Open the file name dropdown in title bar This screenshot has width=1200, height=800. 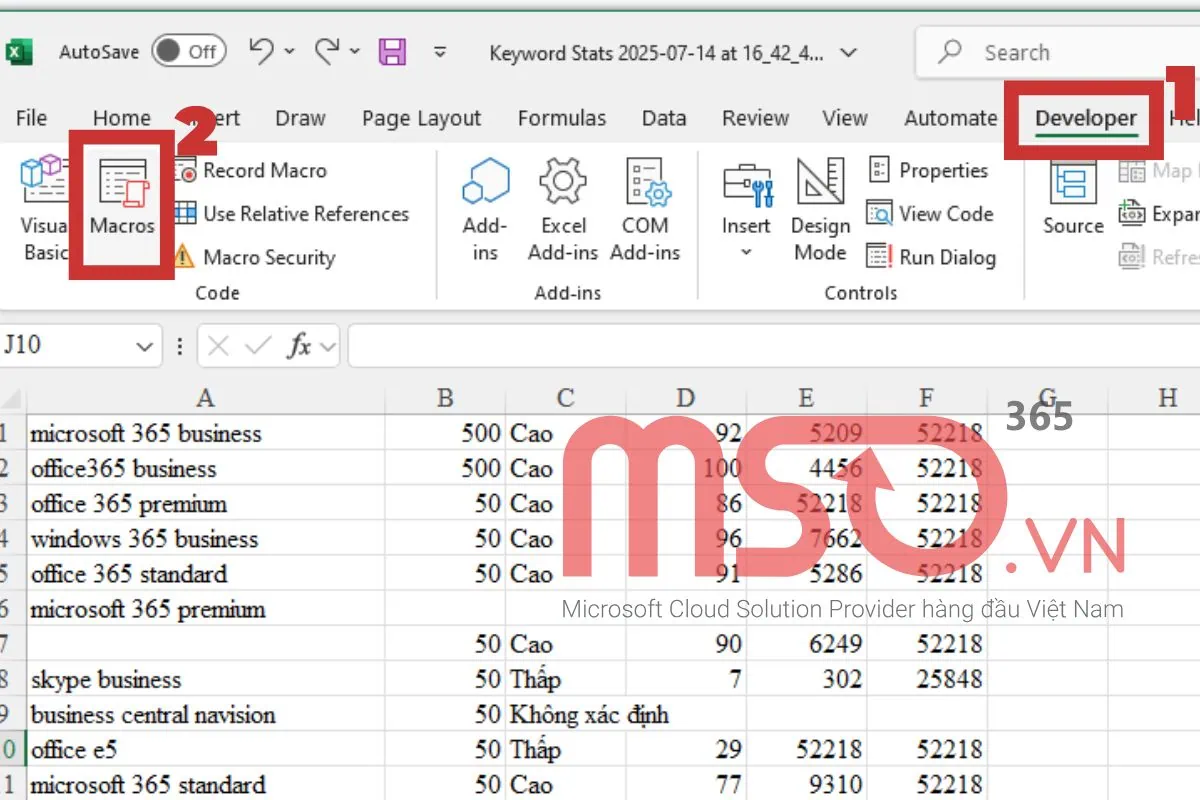click(848, 53)
